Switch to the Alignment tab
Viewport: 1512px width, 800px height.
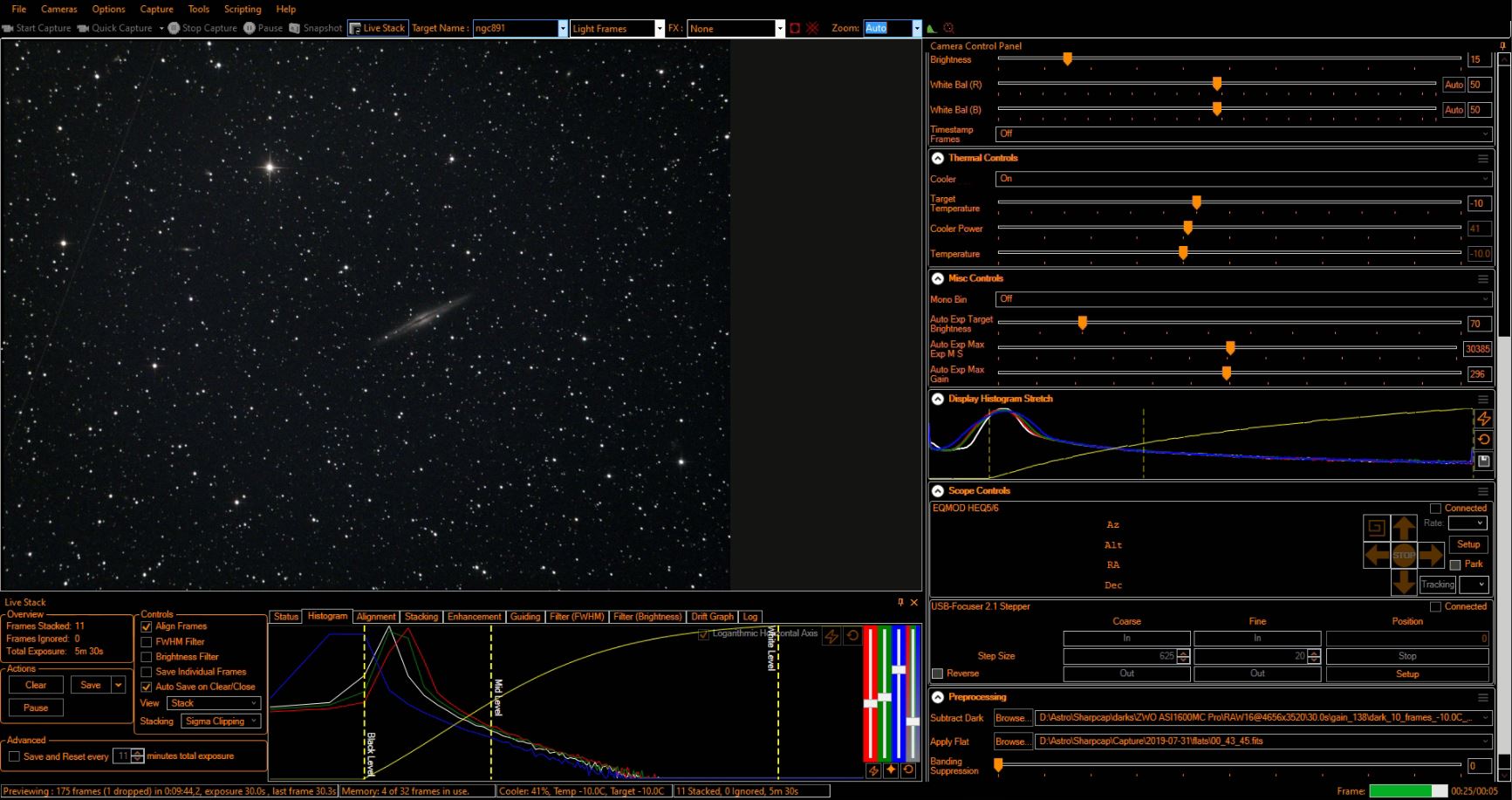tap(376, 617)
